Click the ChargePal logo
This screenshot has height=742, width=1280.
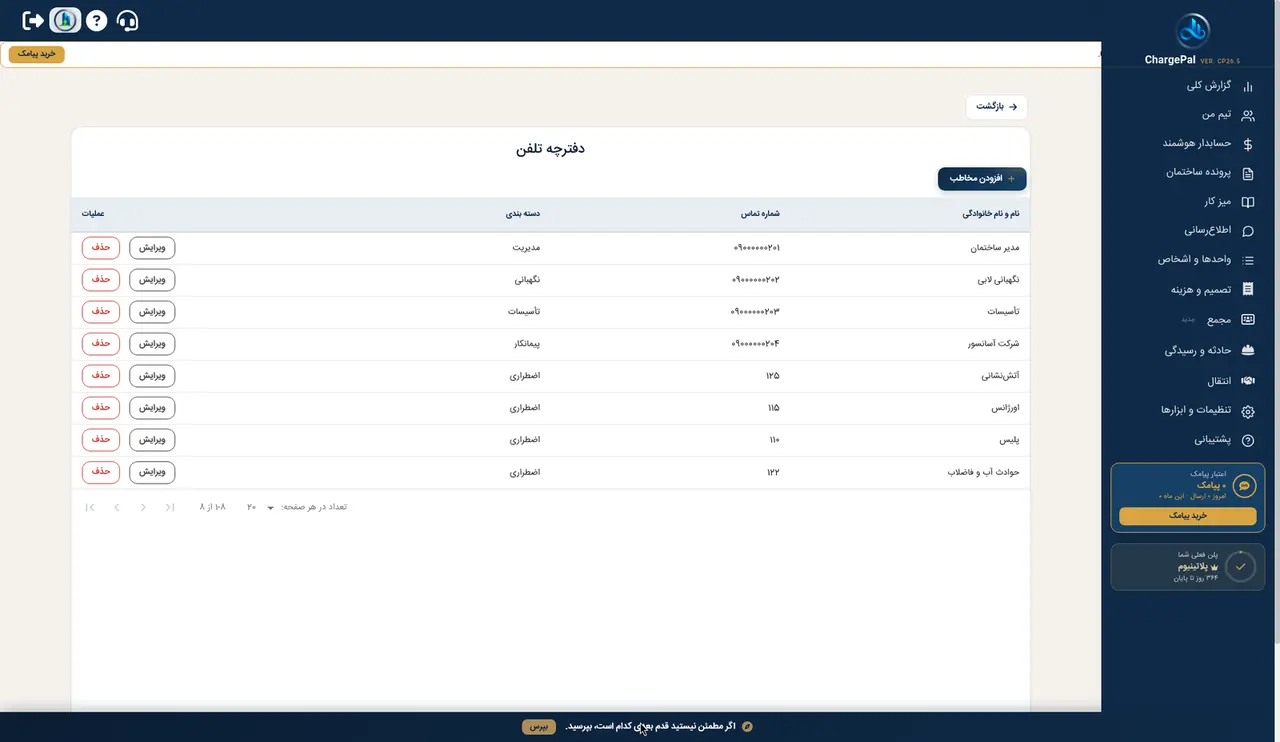point(1191,31)
